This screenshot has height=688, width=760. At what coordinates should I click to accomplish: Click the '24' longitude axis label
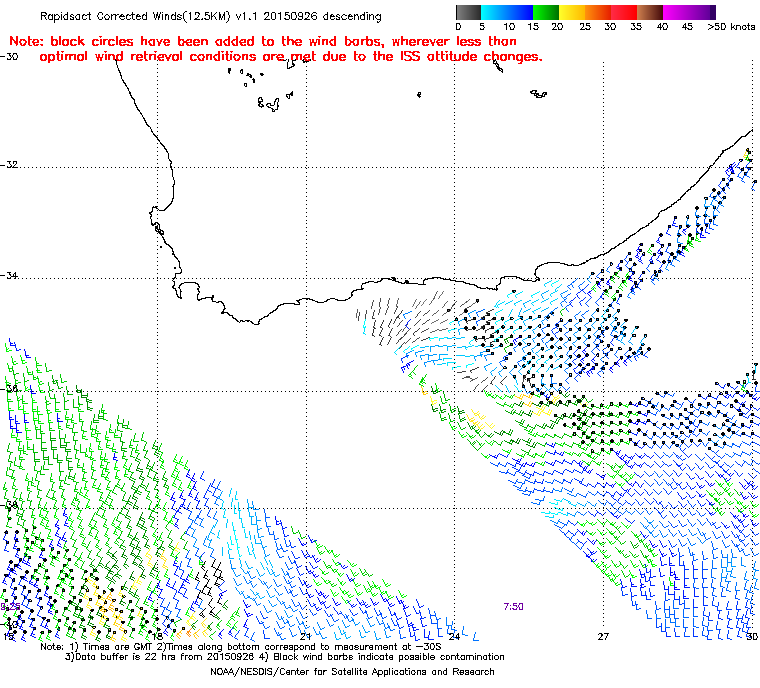[x=454, y=637]
